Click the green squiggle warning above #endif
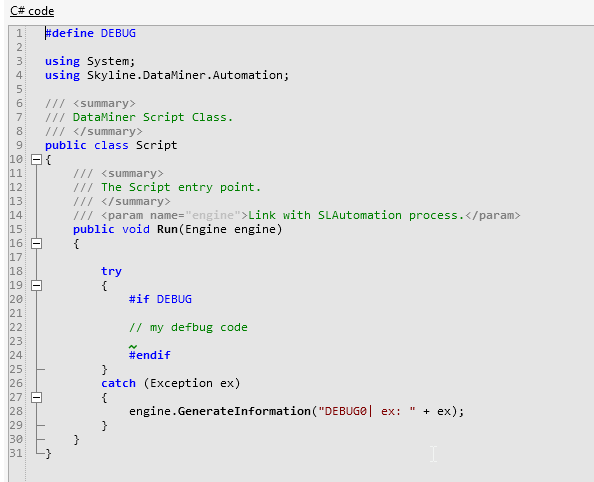 pos(133,346)
